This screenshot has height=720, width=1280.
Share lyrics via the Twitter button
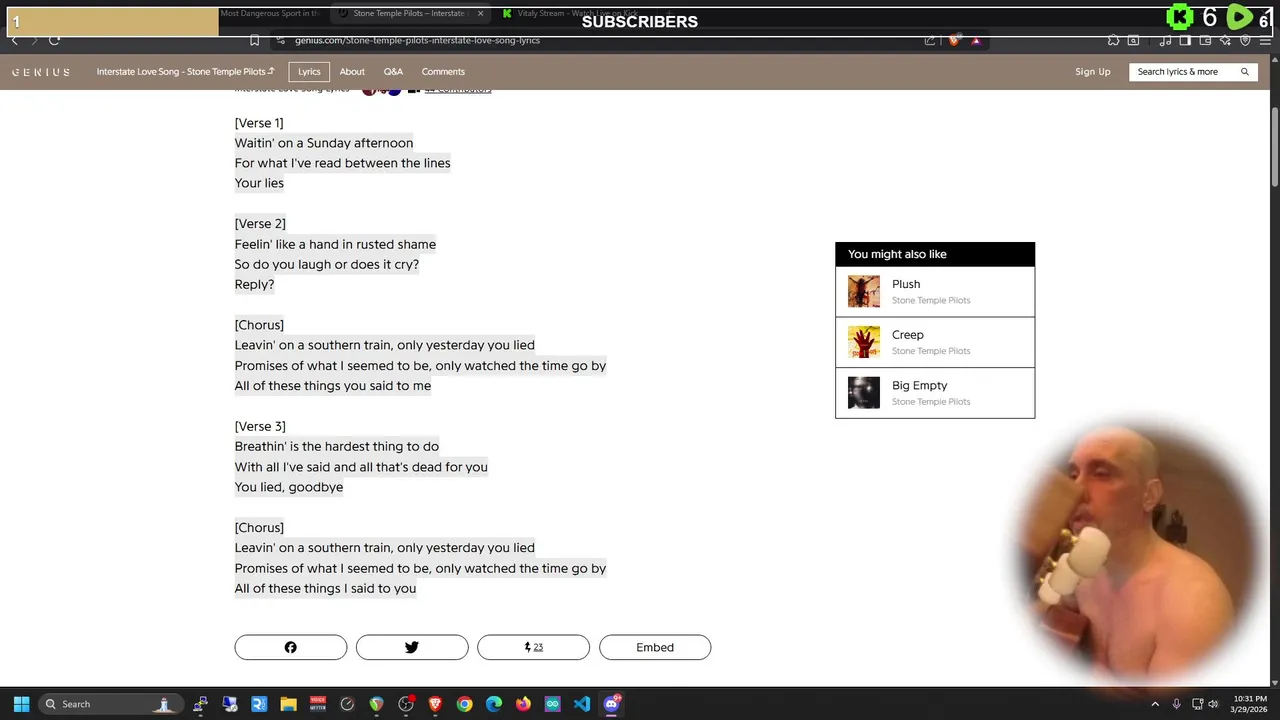412,647
